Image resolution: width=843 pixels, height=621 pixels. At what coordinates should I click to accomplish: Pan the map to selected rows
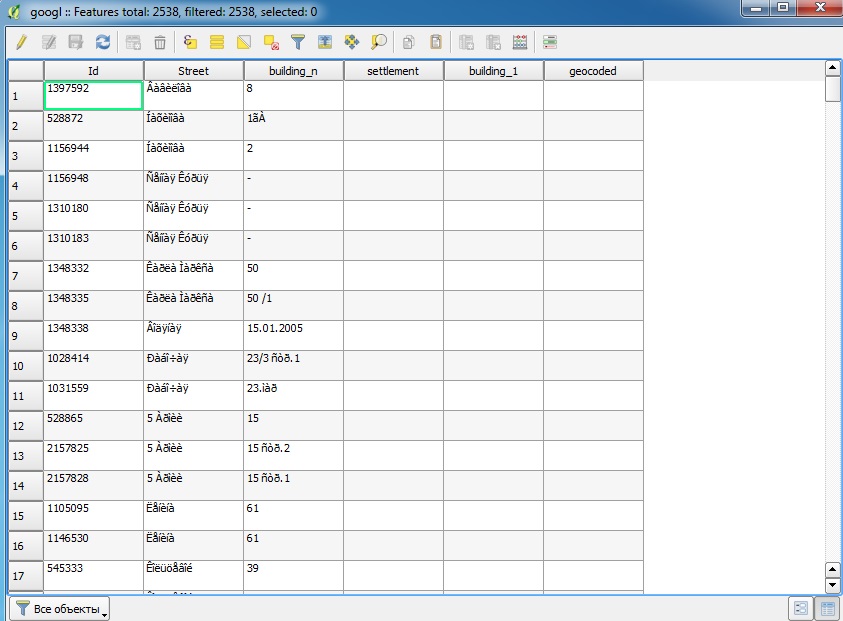pos(352,42)
